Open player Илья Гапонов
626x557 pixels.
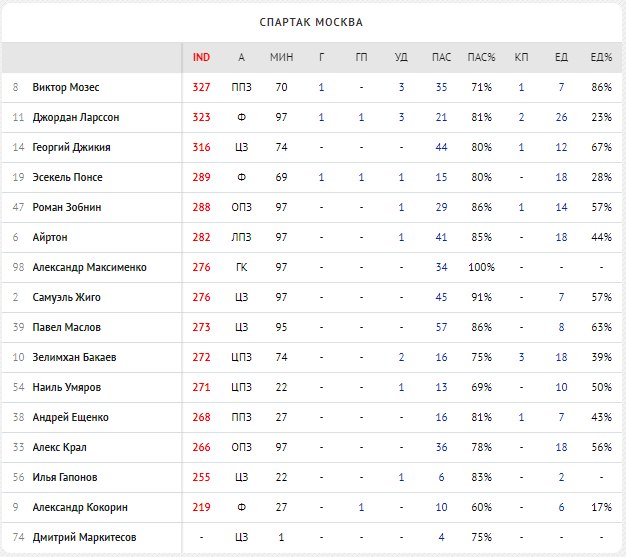pos(65,477)
